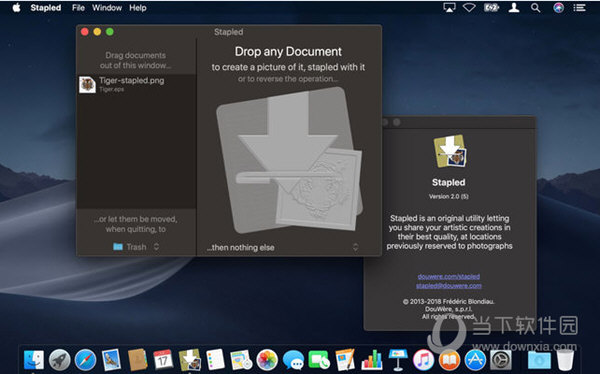Open the Apple menu
600x374 pixels.
click(16, 8)
